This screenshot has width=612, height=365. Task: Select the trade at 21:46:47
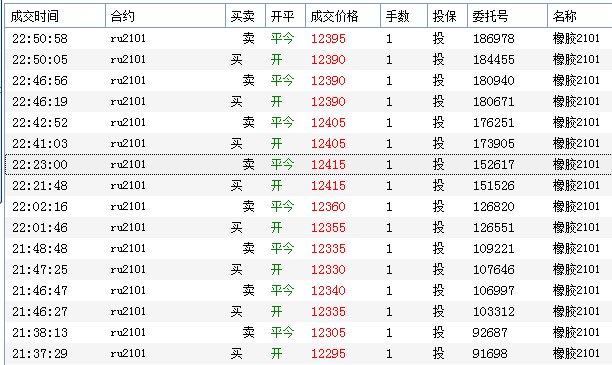tap(308, 291)
